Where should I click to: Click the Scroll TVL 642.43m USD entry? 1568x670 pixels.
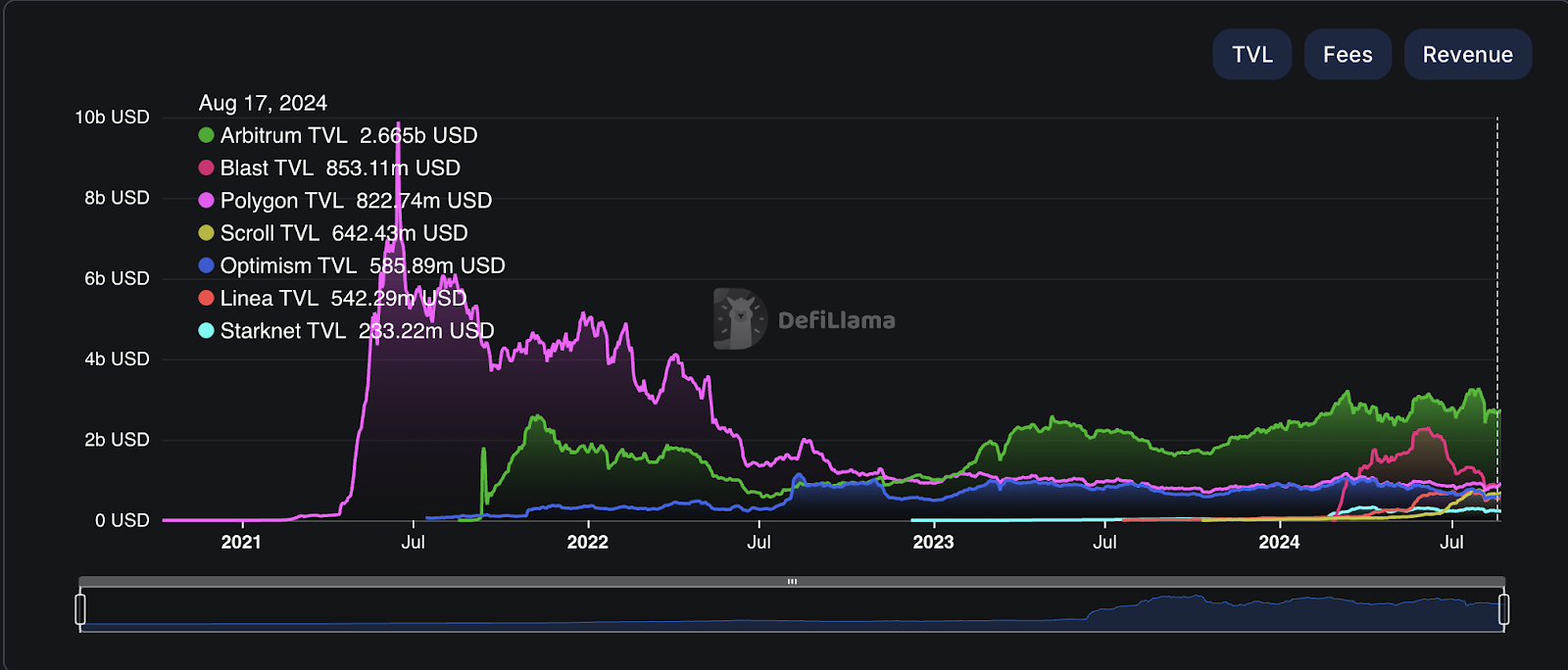click(x=344, y=233)
